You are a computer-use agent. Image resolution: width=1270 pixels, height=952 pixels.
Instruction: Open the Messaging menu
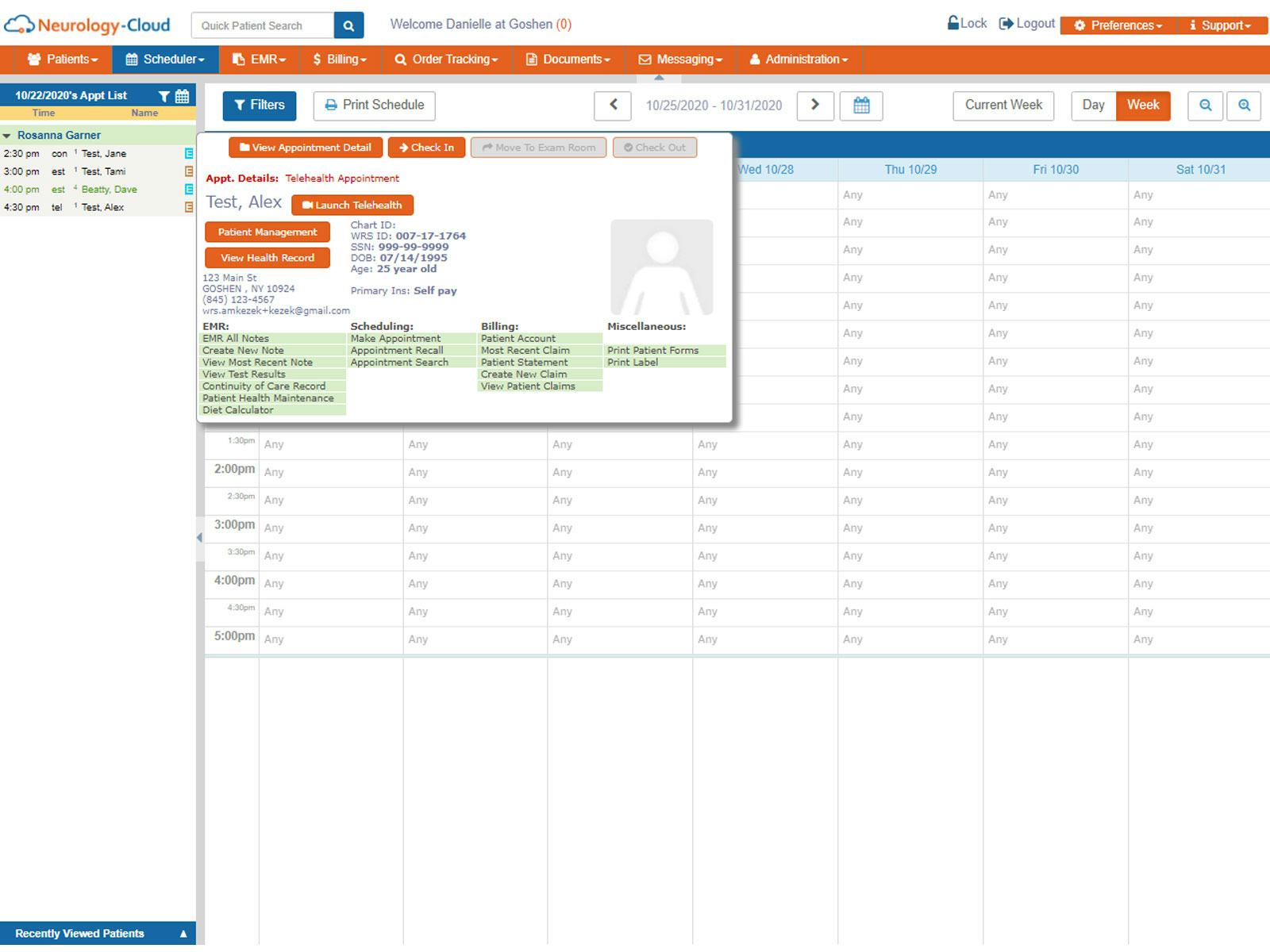[681, 59]
